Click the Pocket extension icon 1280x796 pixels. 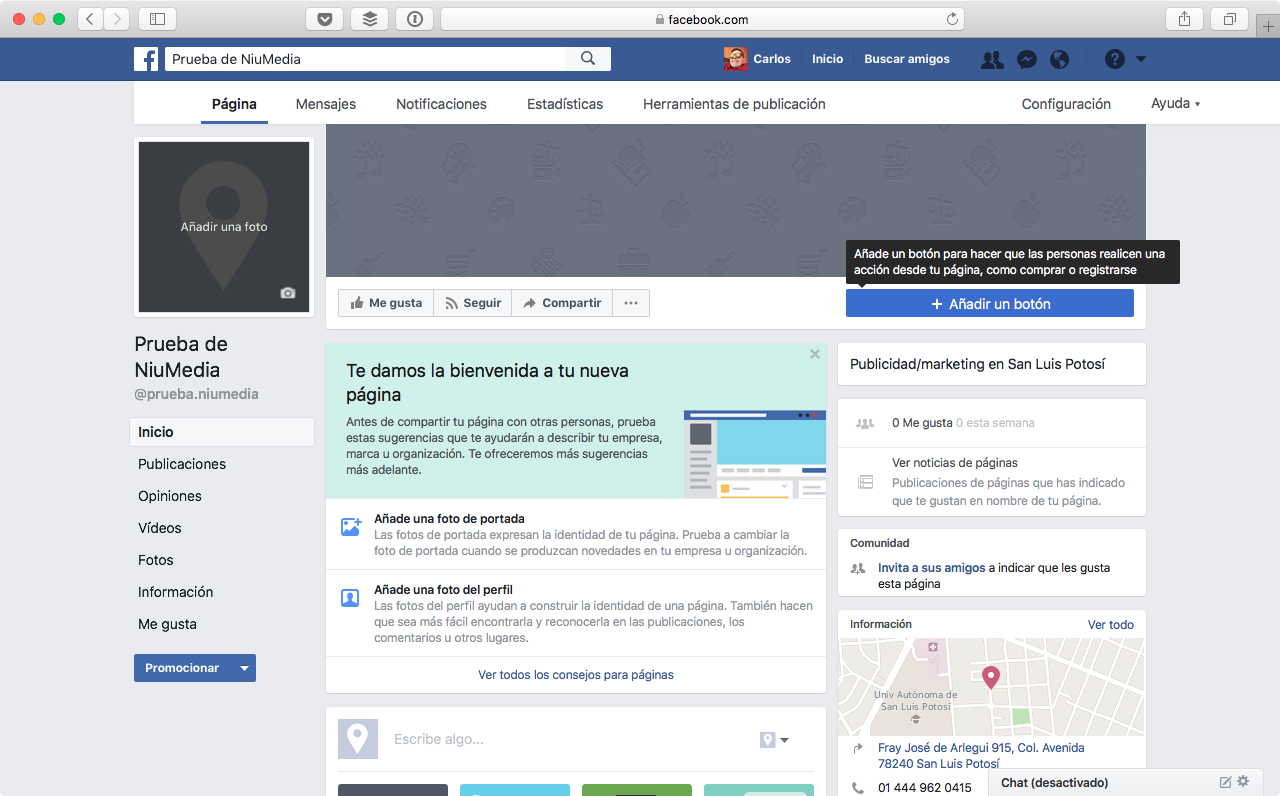click(325, 19)
